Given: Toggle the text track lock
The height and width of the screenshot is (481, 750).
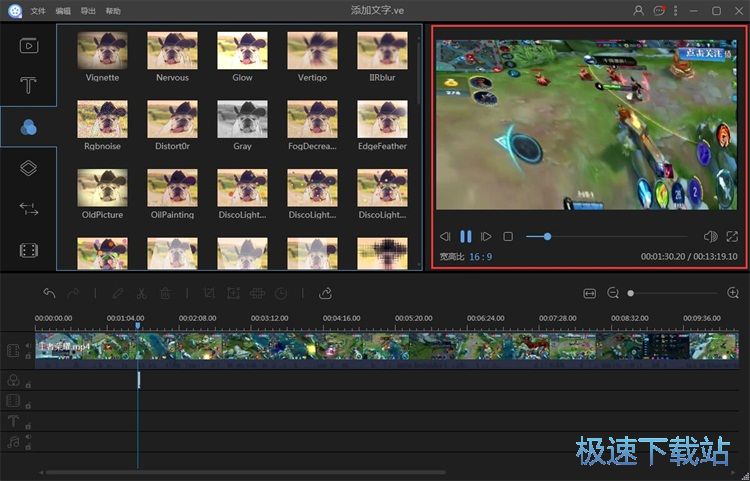Looking at the screenshot, I should click(x=28, y=426).
